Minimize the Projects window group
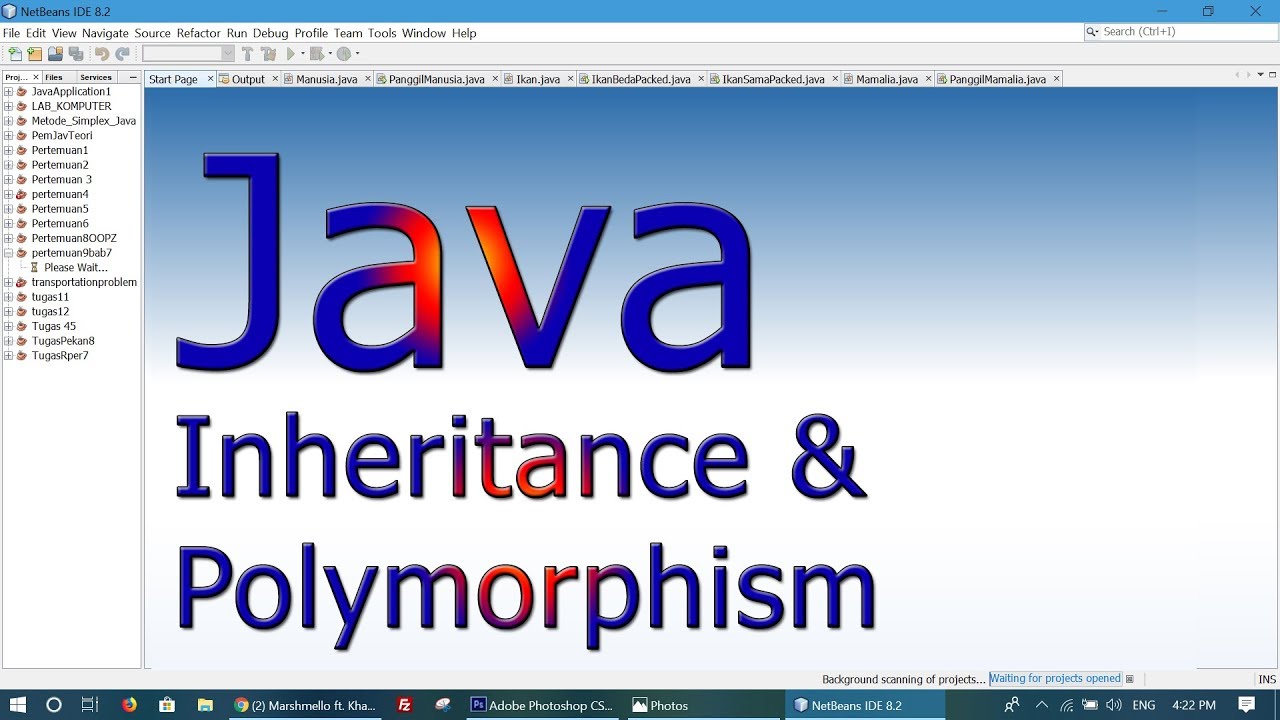1280x720 pixels. click(132, 77)
